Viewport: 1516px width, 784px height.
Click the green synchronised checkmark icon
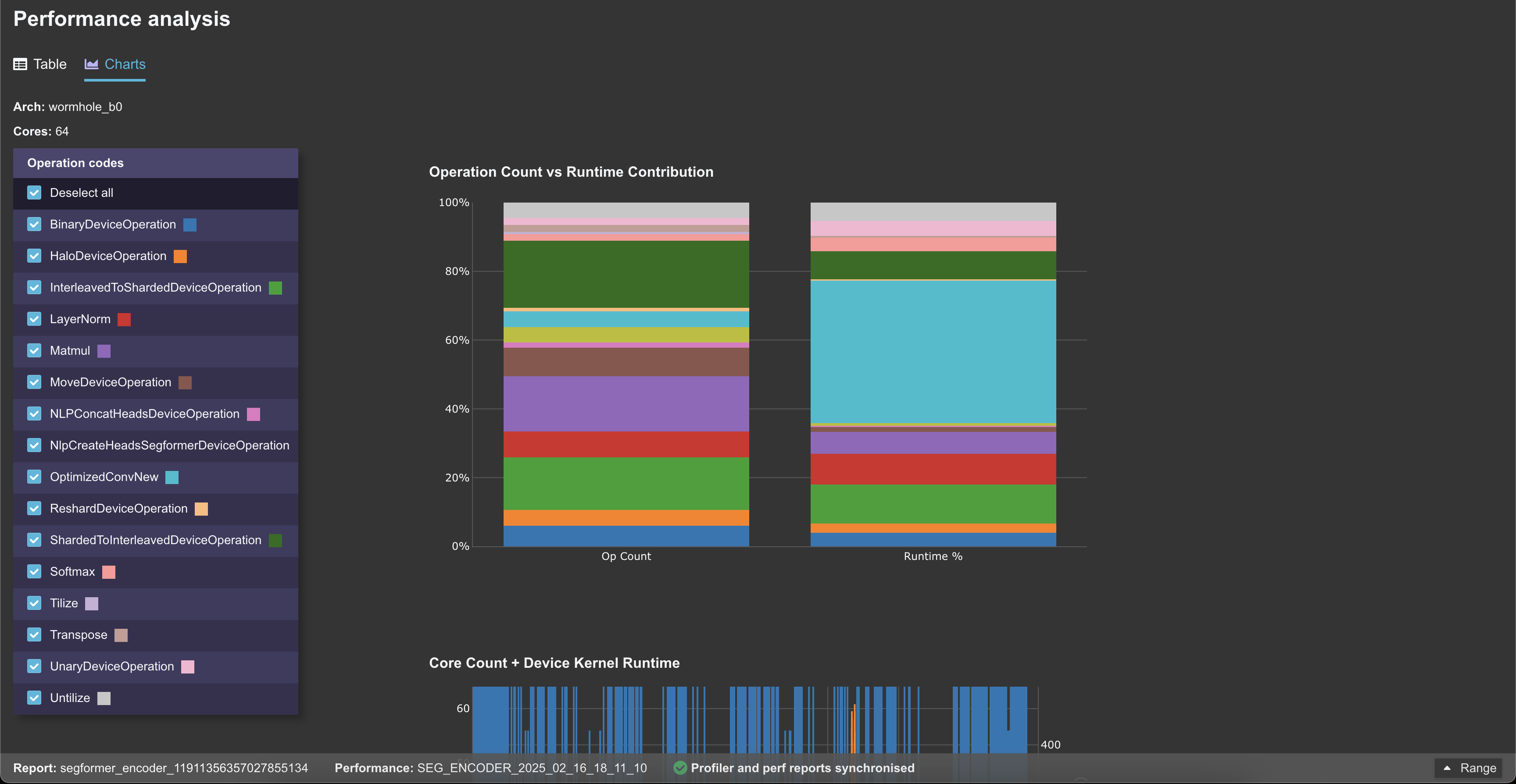[681, 767]
